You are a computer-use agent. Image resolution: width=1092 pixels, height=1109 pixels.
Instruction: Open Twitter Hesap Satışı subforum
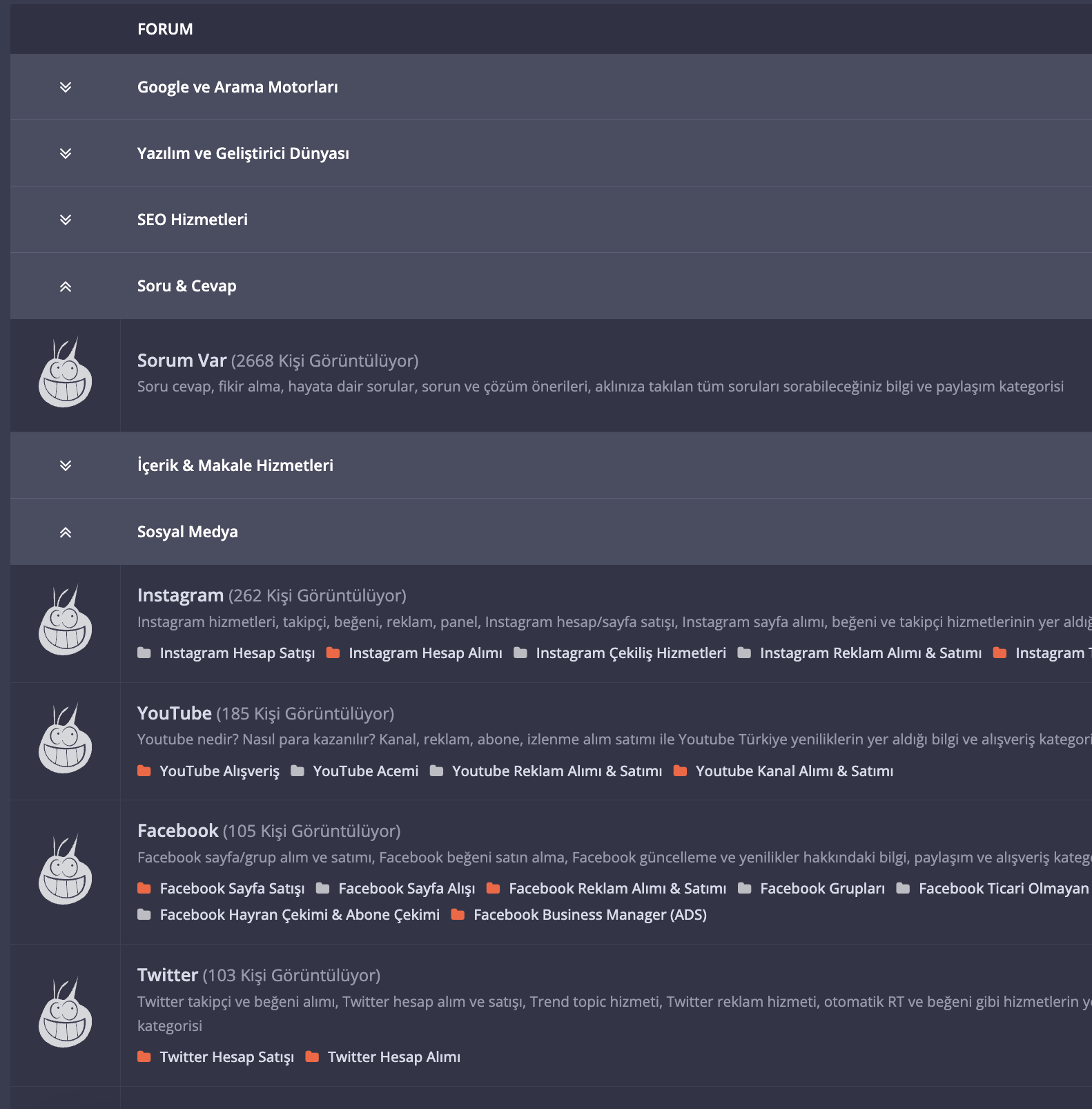coord(227,1057)
